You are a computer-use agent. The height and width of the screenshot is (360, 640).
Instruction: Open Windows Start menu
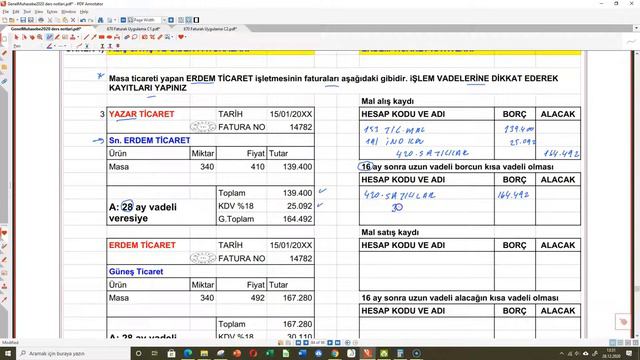[x=8, y=353]
